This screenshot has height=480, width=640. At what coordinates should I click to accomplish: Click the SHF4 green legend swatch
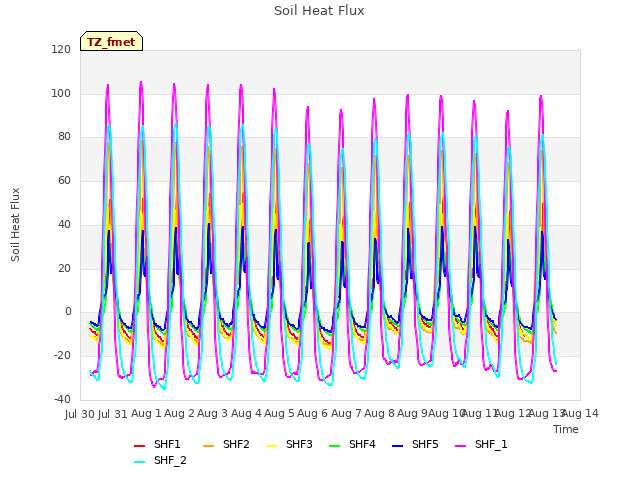click(x=334, y=446)
